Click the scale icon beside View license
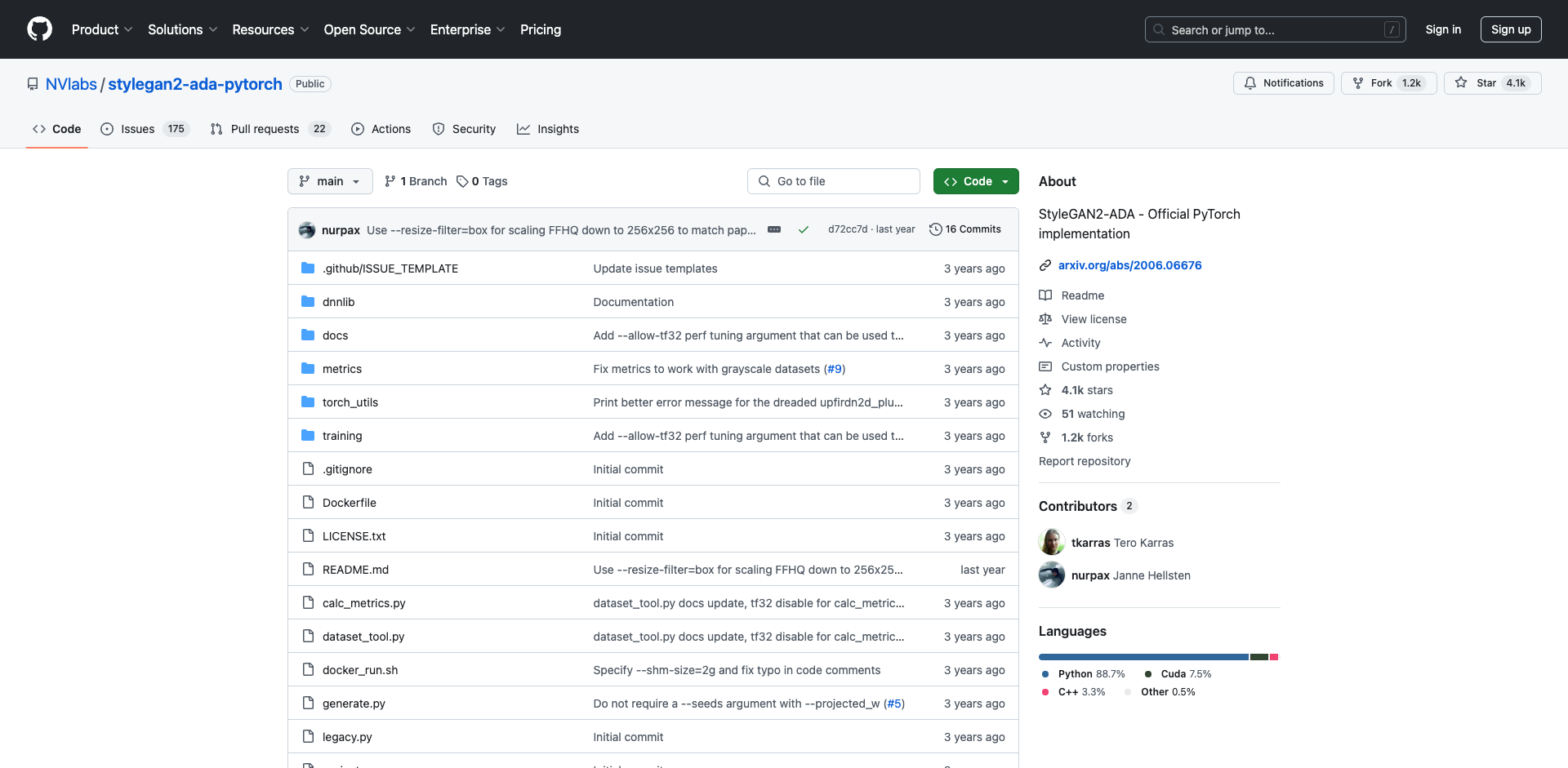The width and height of the screenshot is (1568, 768). pyautogui.click(x=1045, y=319)
